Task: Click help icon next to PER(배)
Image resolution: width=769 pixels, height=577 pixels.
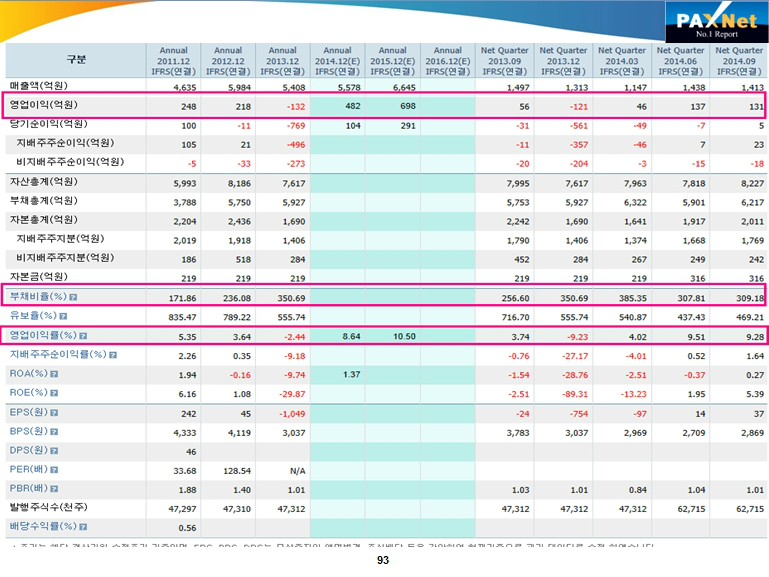Action: point(54,470)
